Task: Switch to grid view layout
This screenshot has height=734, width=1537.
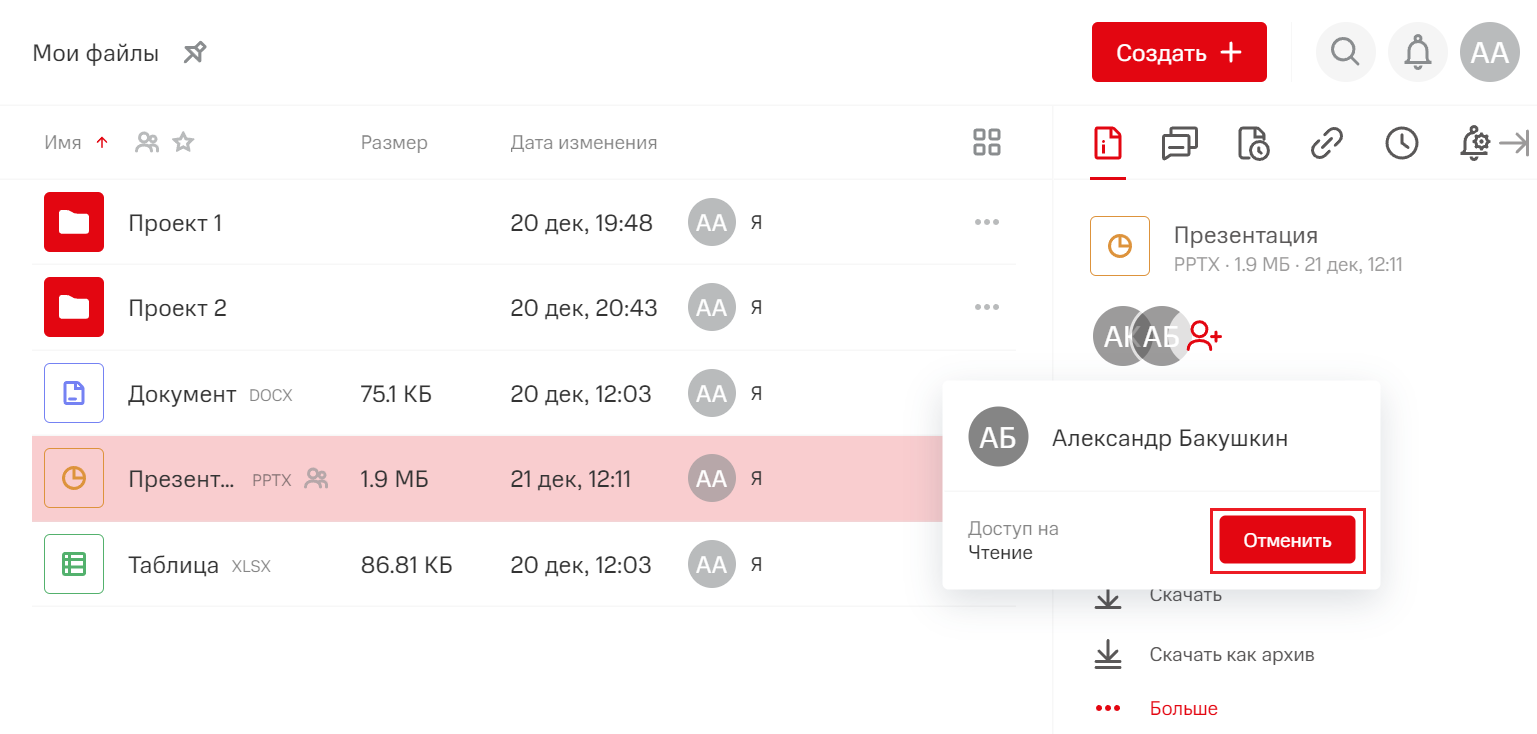Action: 986,143
